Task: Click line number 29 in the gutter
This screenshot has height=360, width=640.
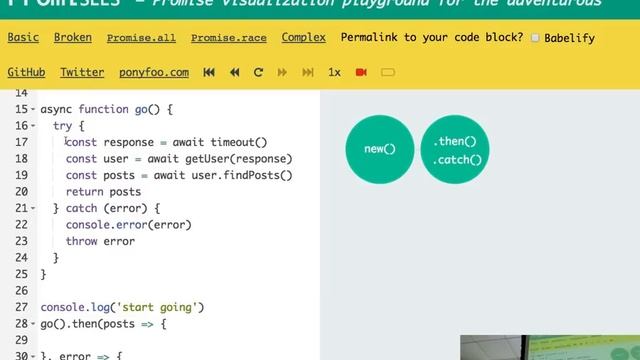Action: point(21,340)
